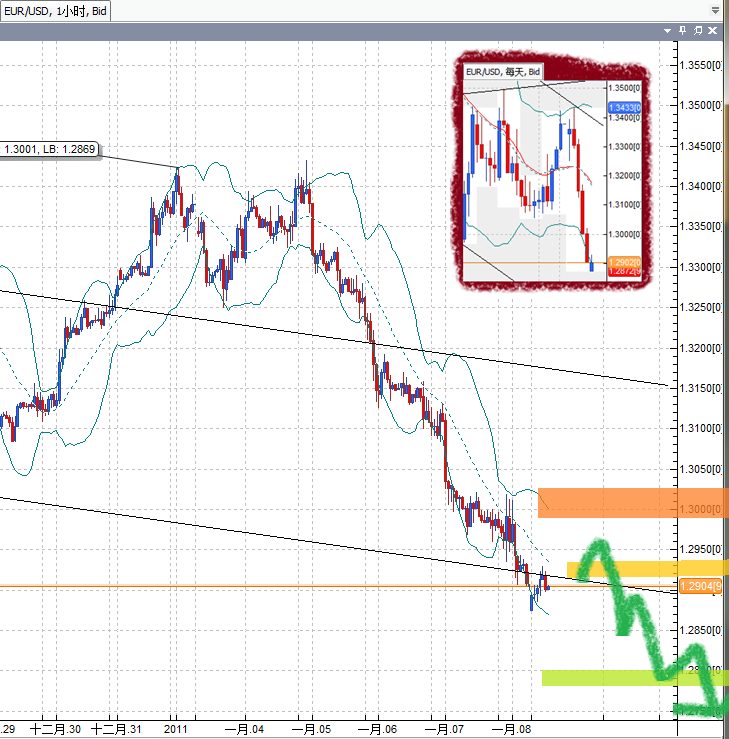Image resolution: width=729 pixels, height=739 pixels.
Task: Click the 一月.06 date label
Action: click(377, 729)
